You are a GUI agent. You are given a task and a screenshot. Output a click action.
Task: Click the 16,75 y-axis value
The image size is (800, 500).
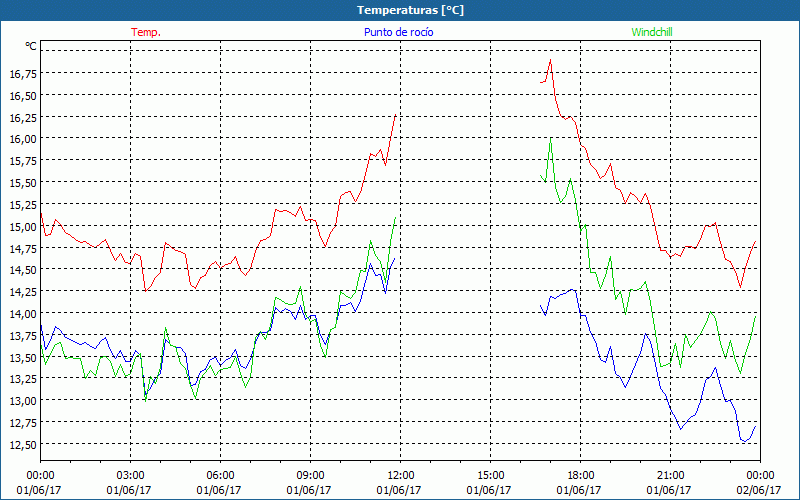[x=23, y=74]
